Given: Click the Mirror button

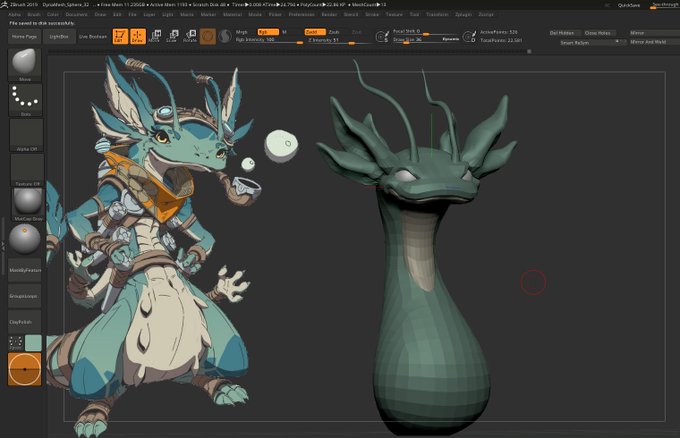Looking at the screenshot, I should coord(654,33).
